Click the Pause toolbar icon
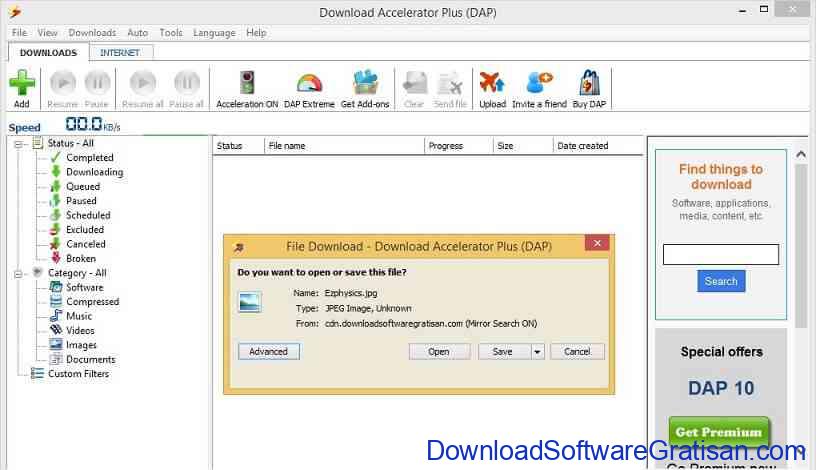816x470 pixels. [x=97, y=83]
